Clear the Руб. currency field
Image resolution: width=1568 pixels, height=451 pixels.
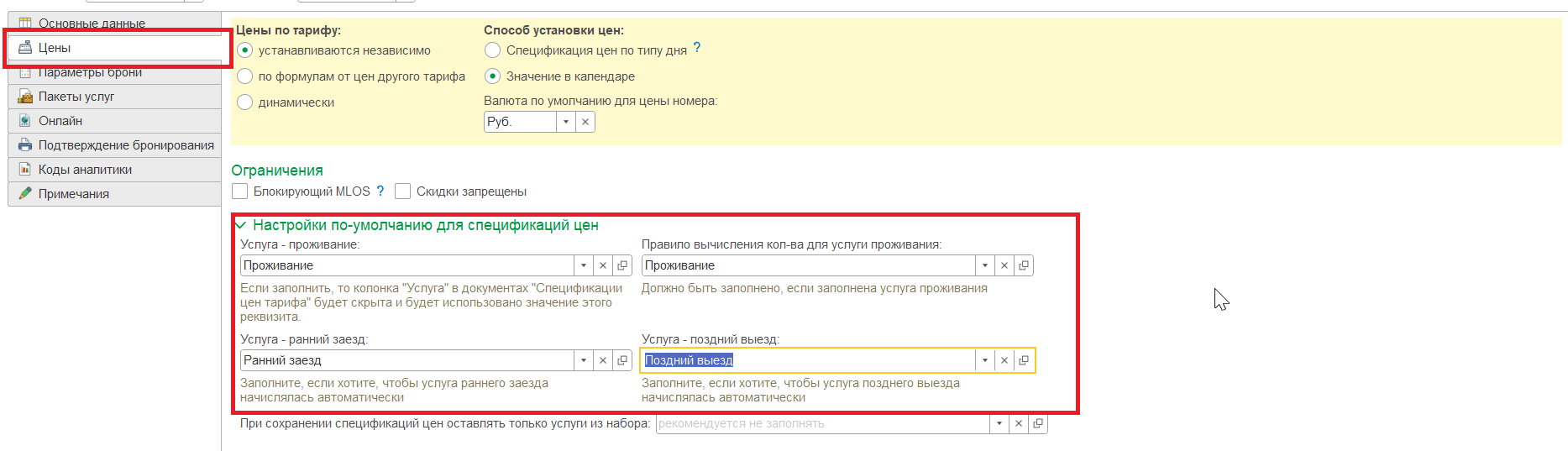pos(585,122)
